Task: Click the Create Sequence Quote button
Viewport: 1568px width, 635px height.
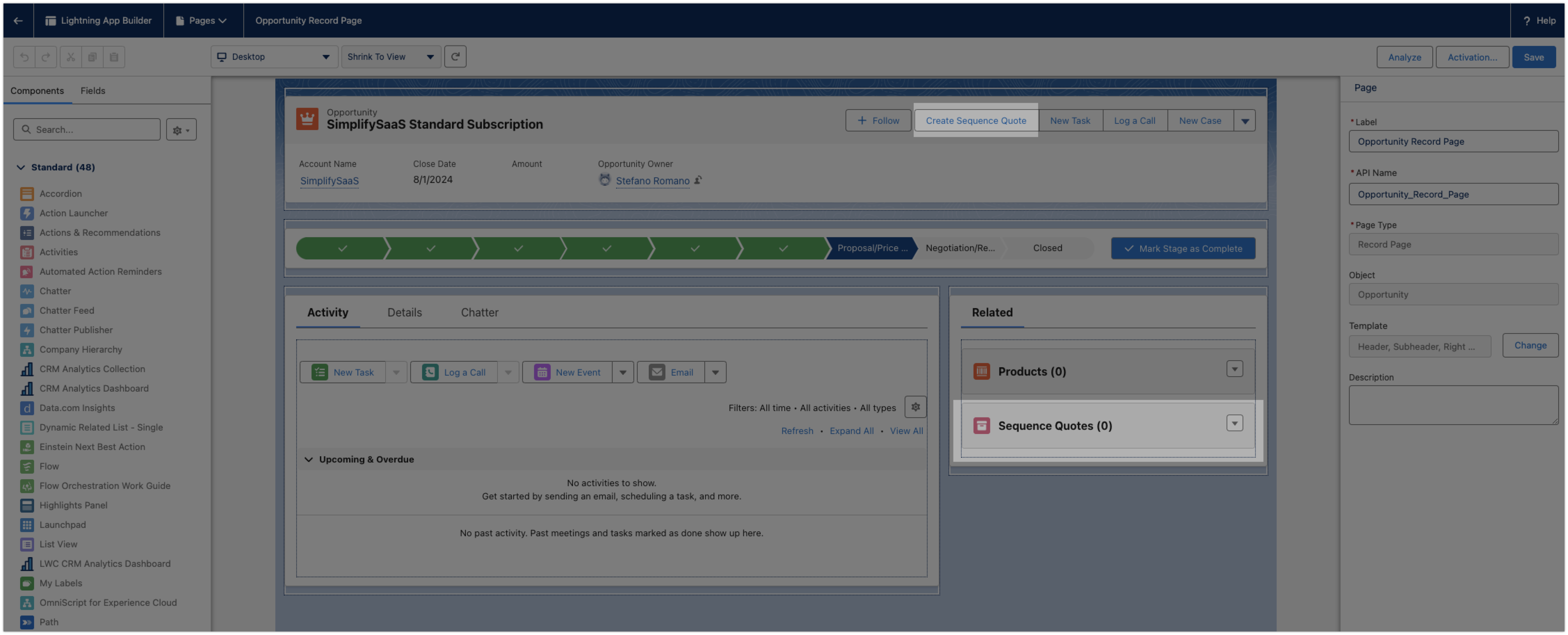Action: (976, 121)
